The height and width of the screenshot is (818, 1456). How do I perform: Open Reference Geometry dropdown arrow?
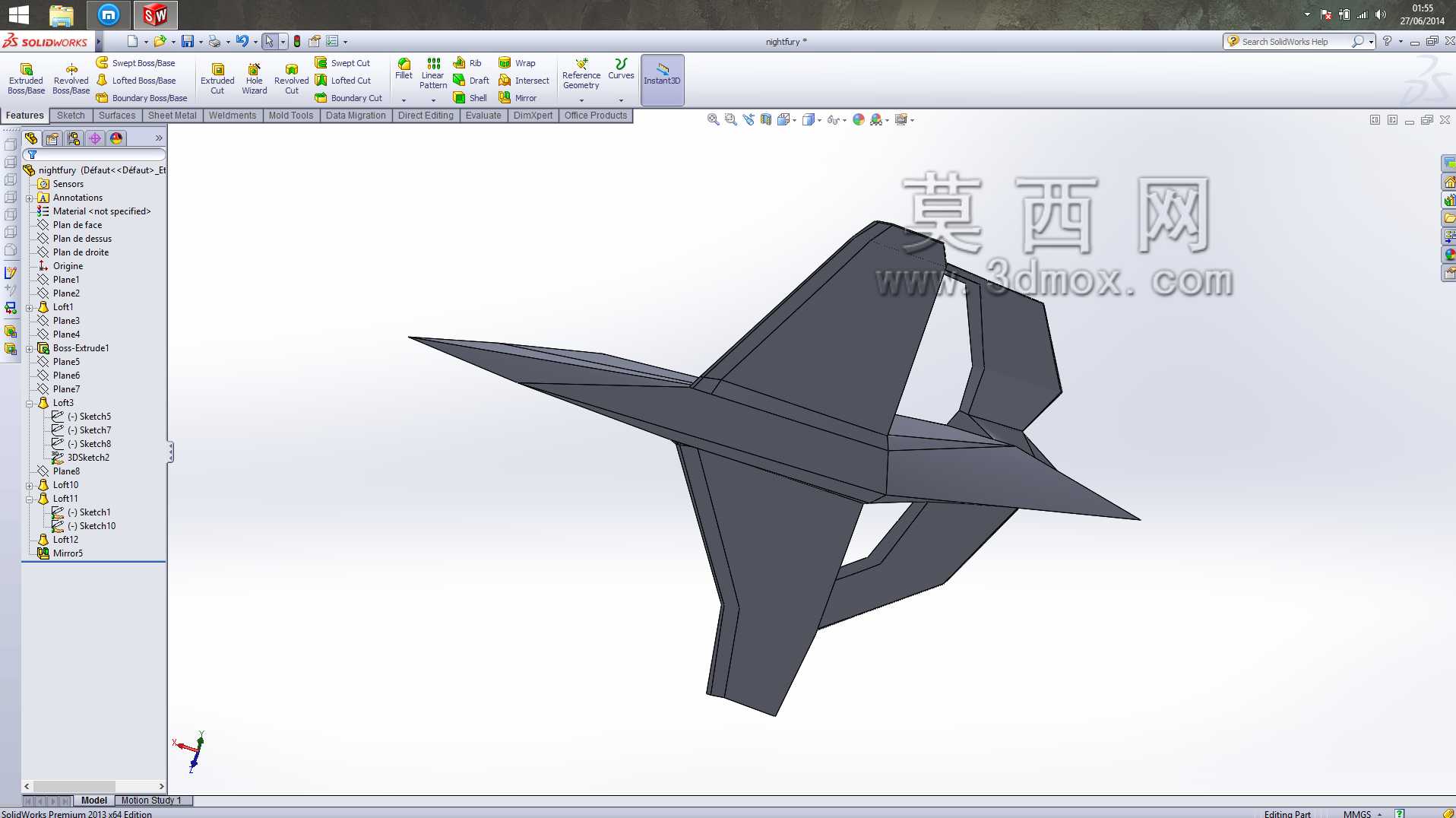coord(581,100)
